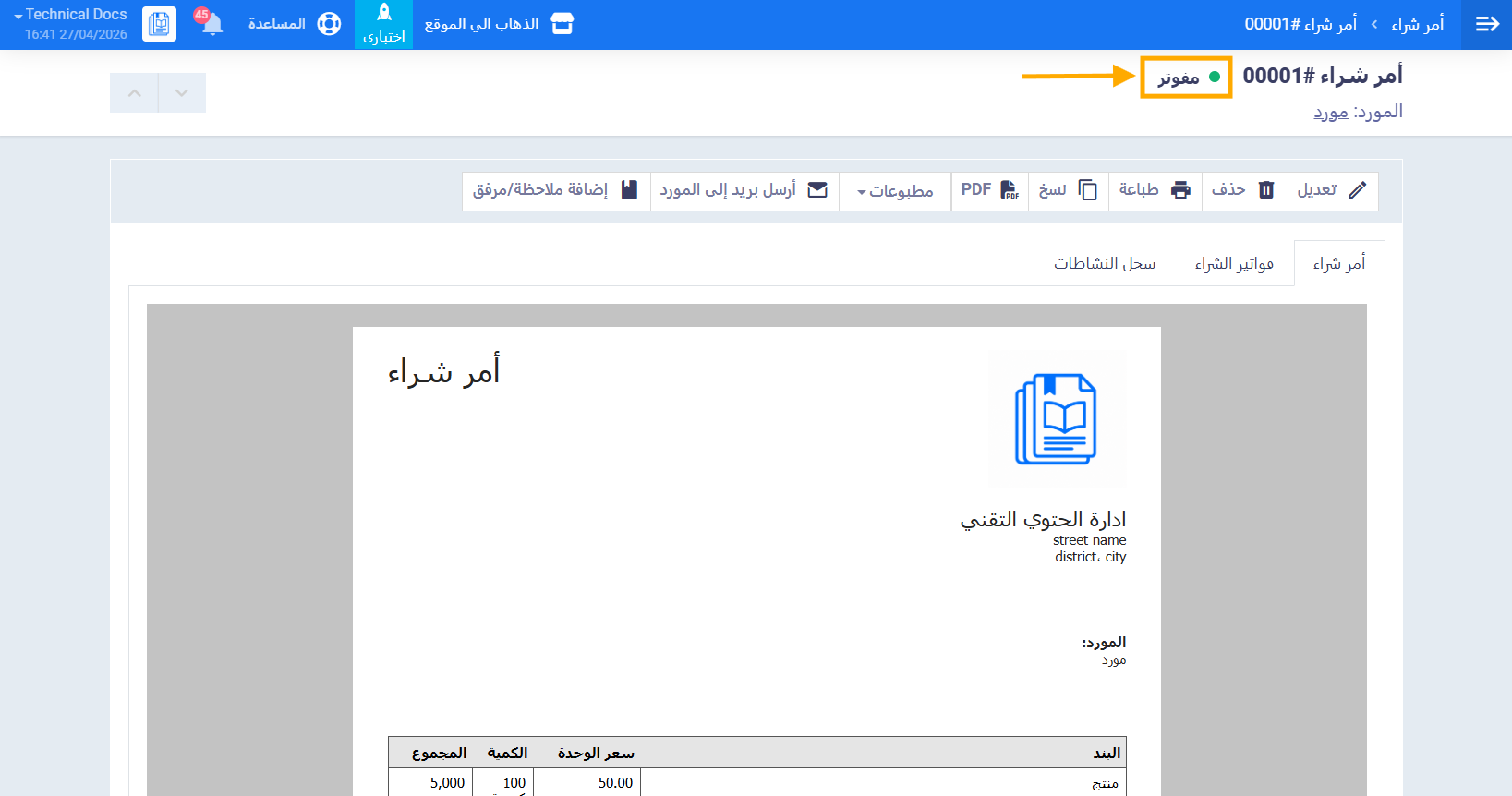Open the Technical Docs account dropdown
The width and height of the screenshot is (1512, 796).
pyautogui.click(x=71, y=16)
